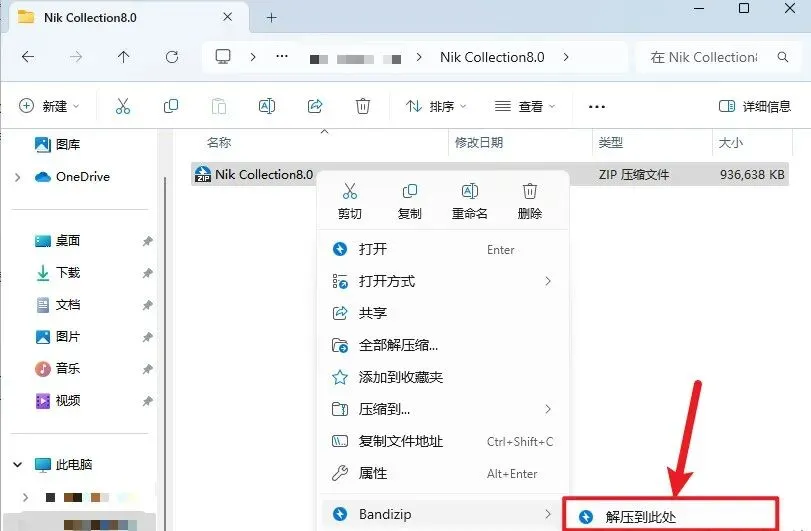Screen dimensions: 811x531
Task: Click the Share icon in the toolbar
Action: pyautogui.click(x=315, y=106)
